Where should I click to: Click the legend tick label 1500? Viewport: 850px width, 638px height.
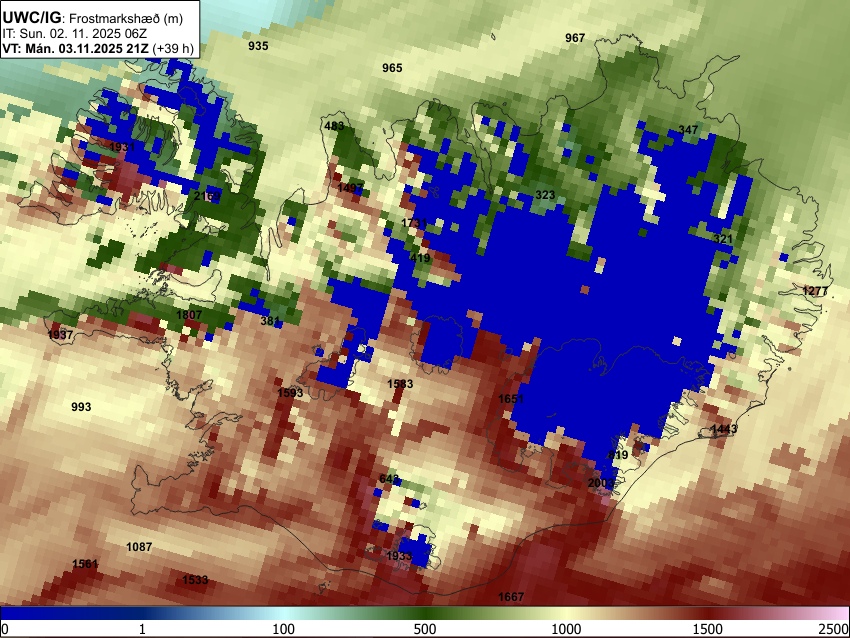click(x=707, y=629)
